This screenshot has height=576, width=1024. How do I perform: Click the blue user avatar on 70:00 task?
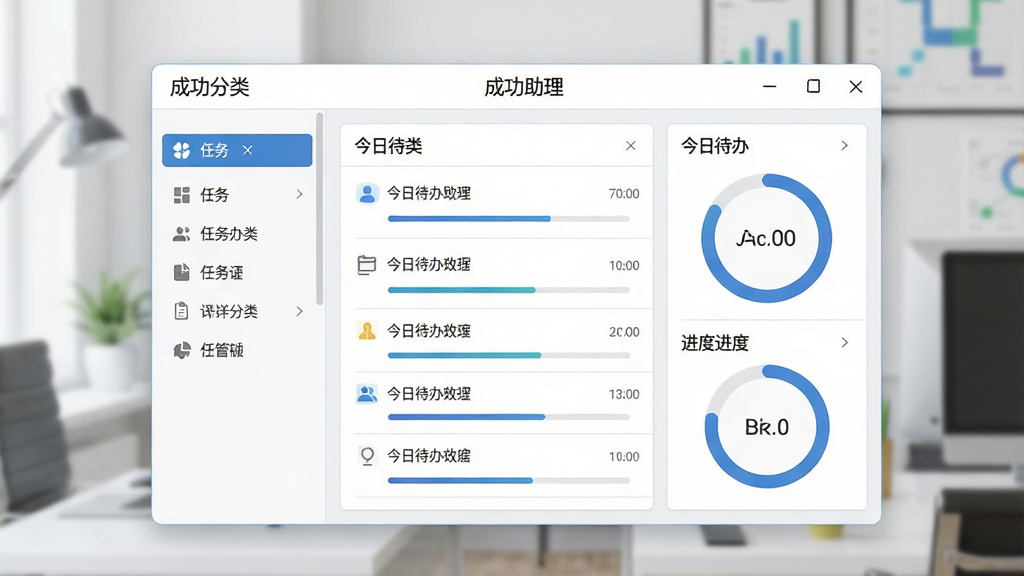tap(367, 193)
